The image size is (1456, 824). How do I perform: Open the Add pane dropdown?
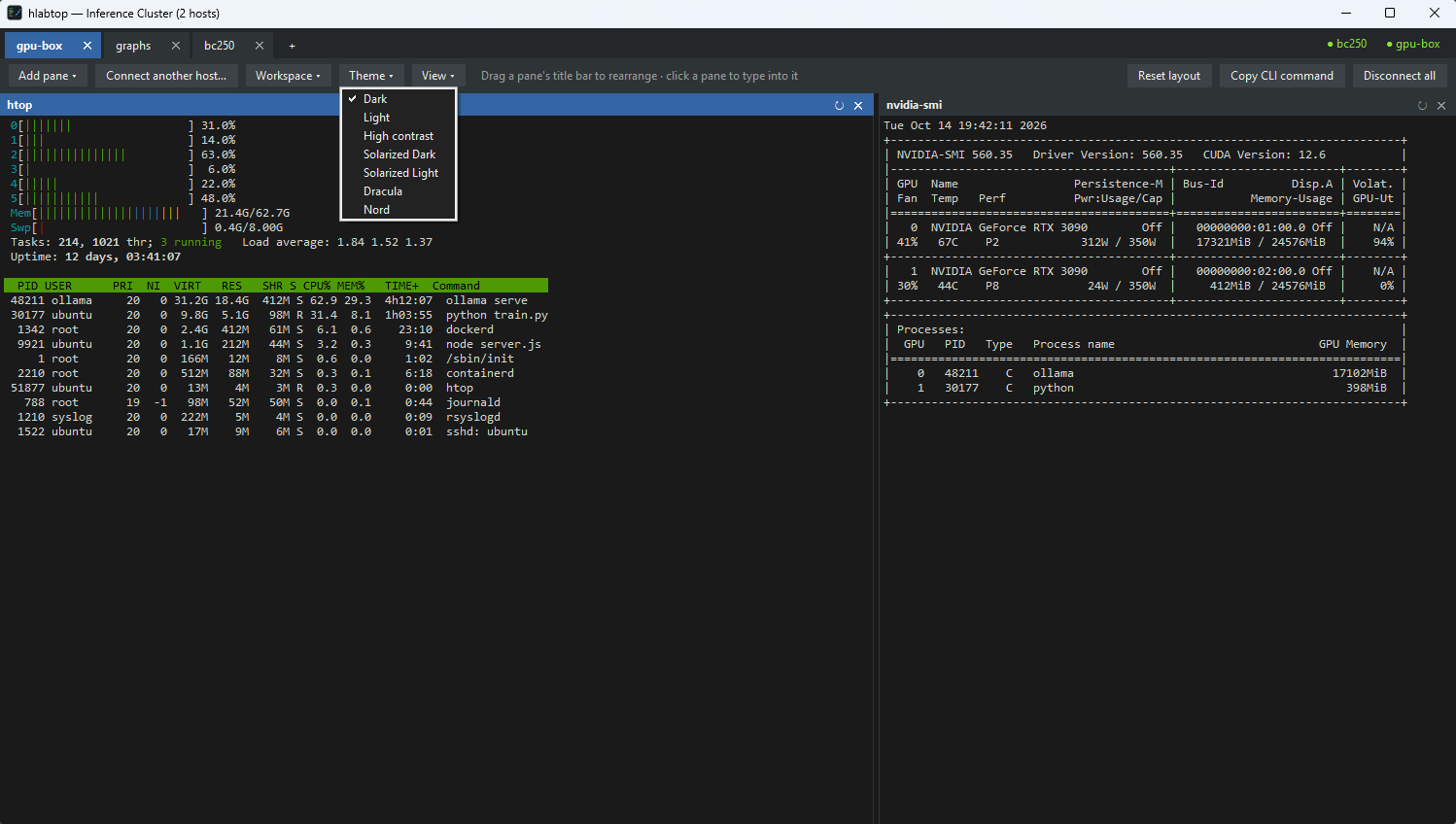pyautogui.click(x=48, y=76)
